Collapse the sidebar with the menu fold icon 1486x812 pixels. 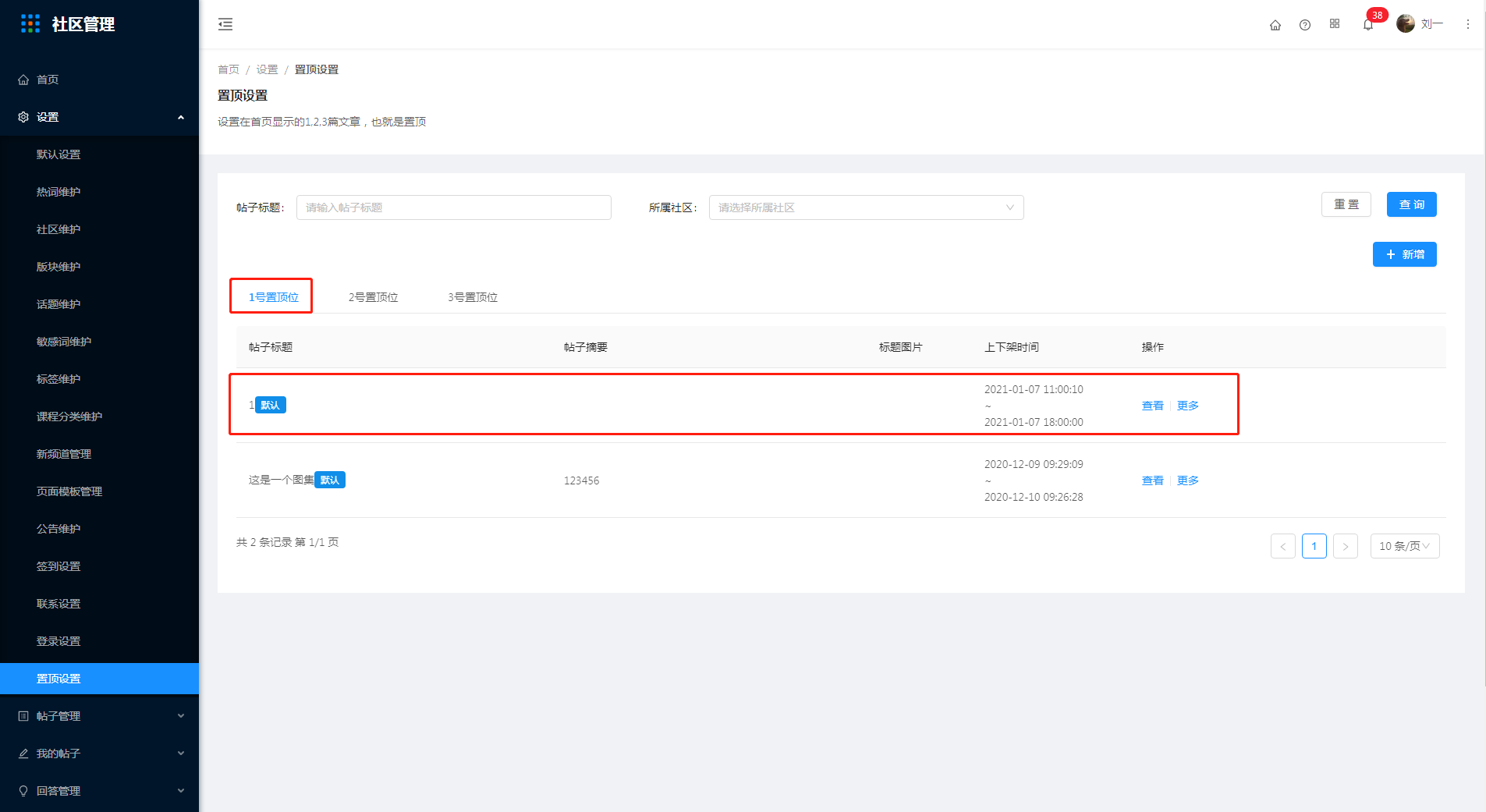[225, 24]
